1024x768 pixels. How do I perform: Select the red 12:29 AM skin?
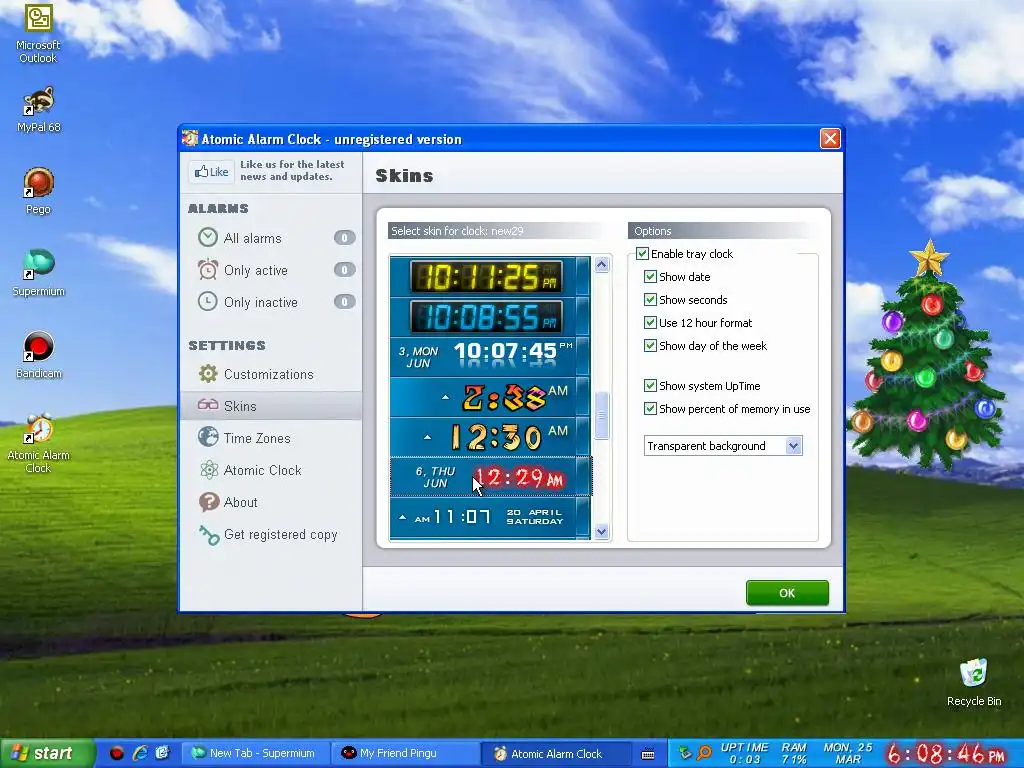490,477
